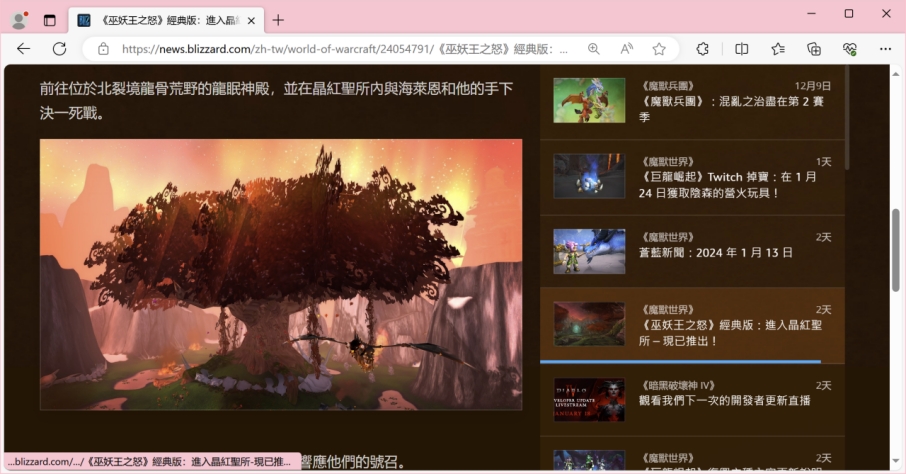The width and height of the screenshot is (906, 474).
Task: Read 《魔獸兵團》:混亂之治盡在第 2 賽季
Action: pyautogui.click(x=732, y=109)
